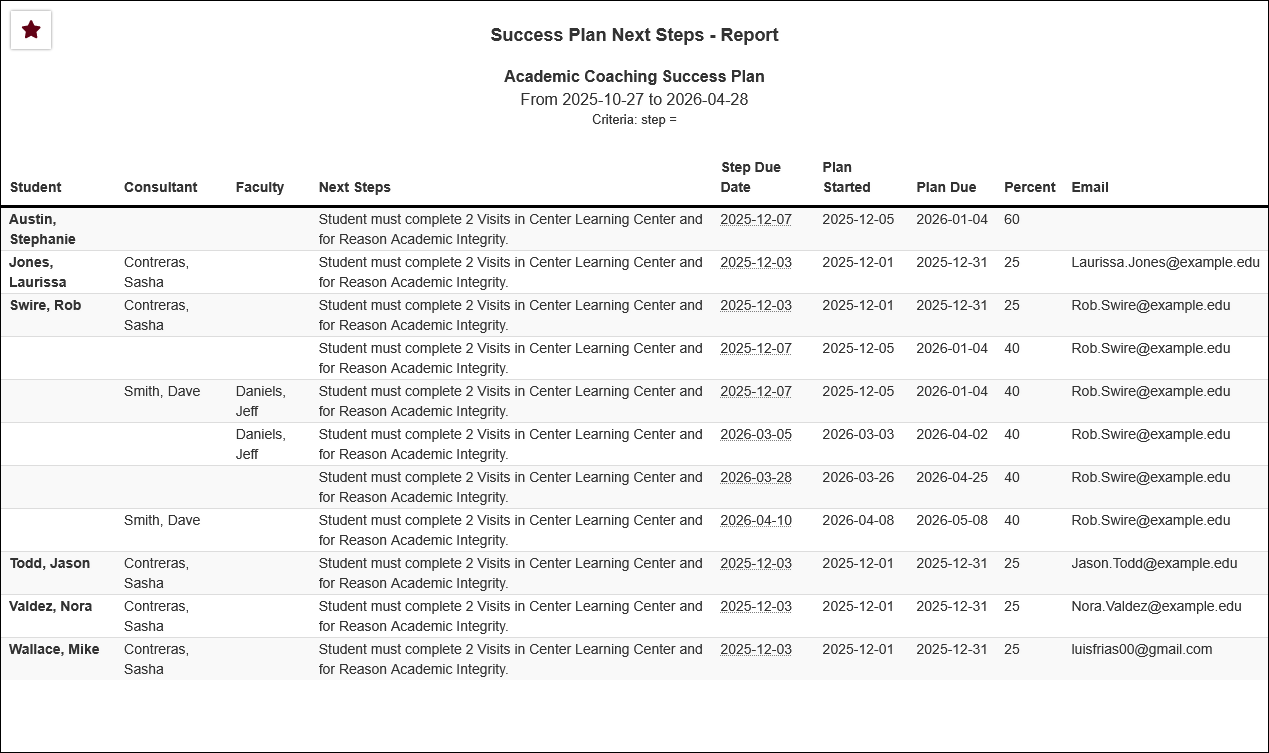Click the Student column header
The width and height of the screenshot is (1269, 753).
click(36, 187)
